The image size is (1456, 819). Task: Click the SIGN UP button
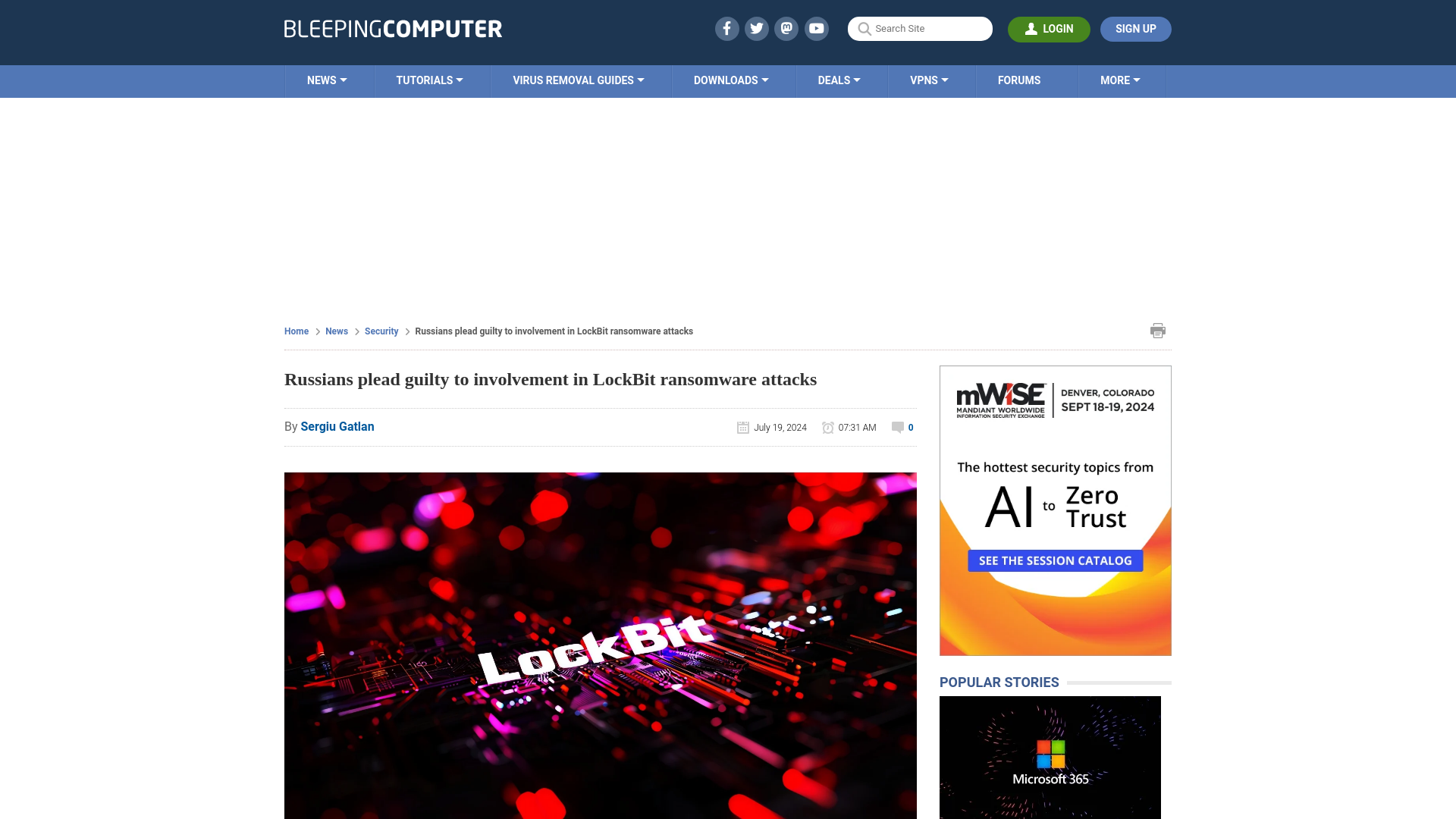[1135, 29]
